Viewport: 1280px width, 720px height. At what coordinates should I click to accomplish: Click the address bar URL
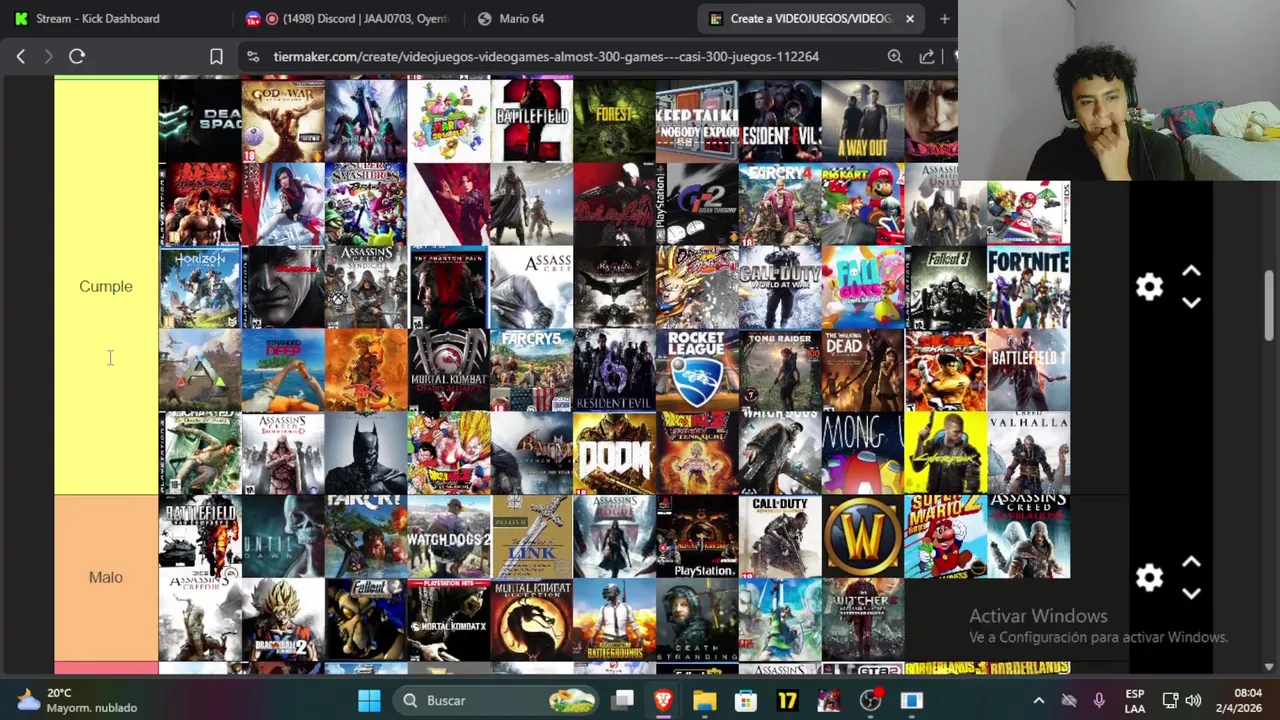pyautogui.click(x=546, y=57)
